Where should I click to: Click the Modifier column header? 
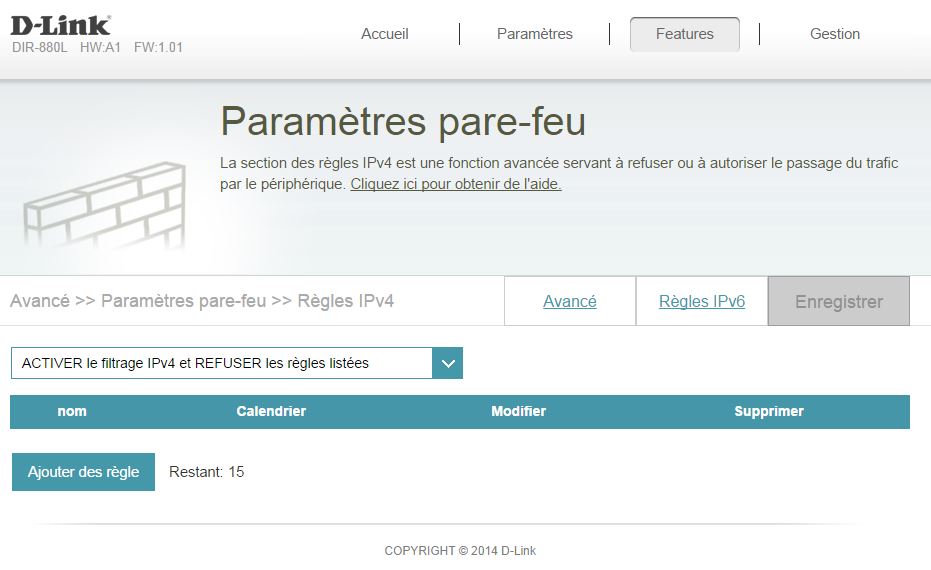pos(518,411)
